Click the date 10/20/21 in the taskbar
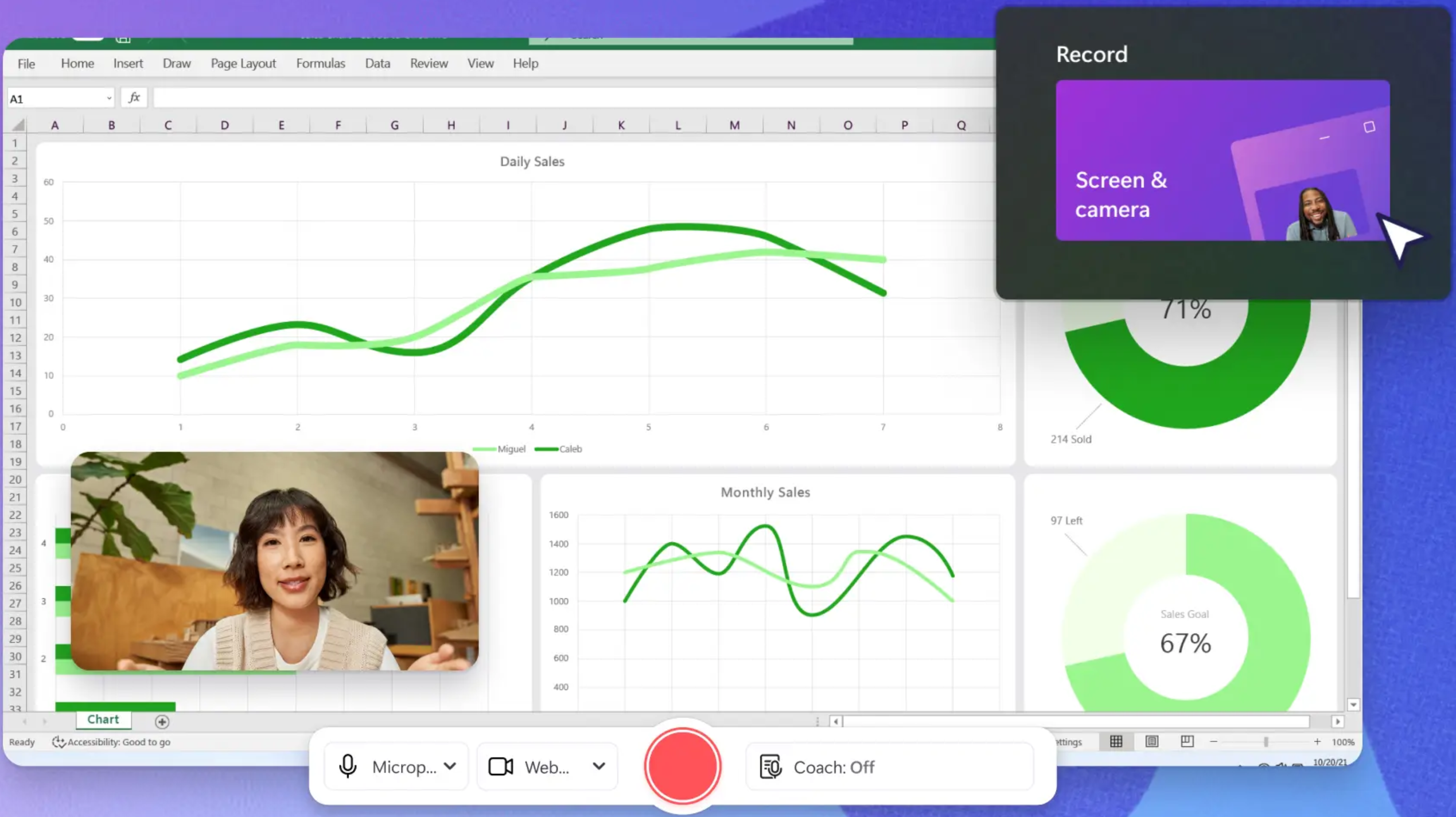 [x=1329, y=762]
